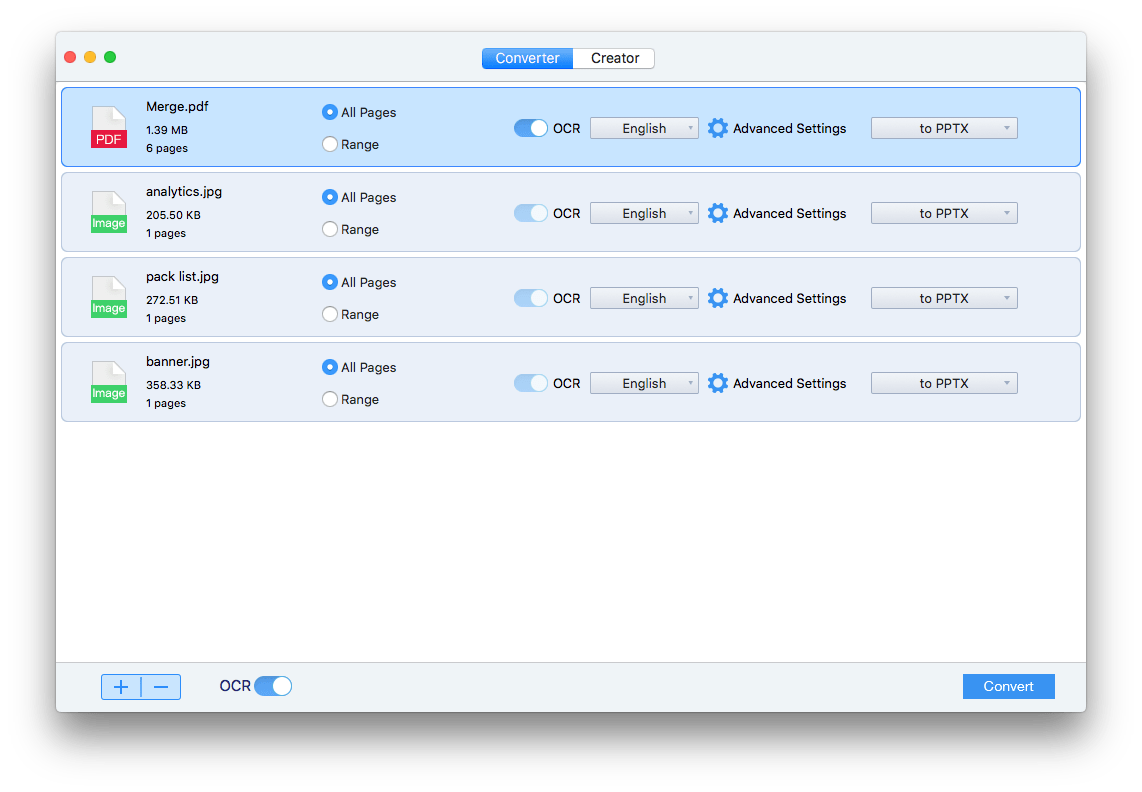Click the Image icon for pack list.jpg
The image size is (1142, 792).
coord(109,298)
